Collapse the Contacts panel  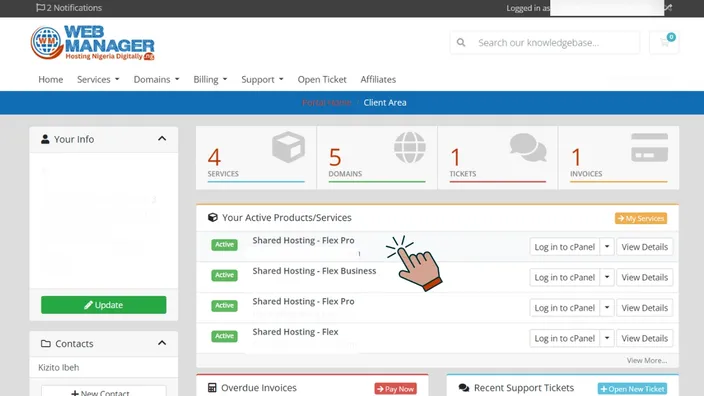coord(162,343)
